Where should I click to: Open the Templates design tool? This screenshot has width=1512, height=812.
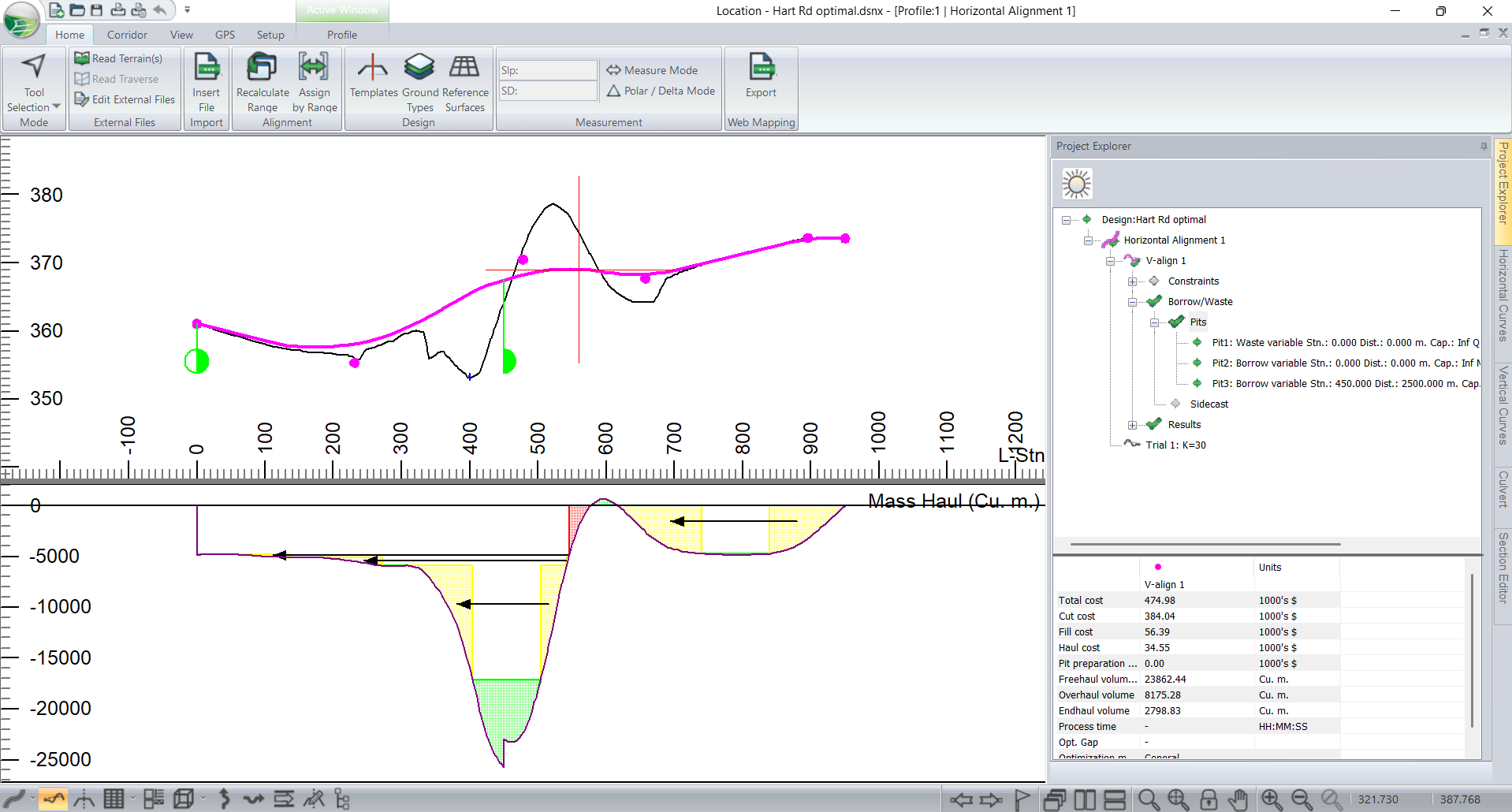374,76
